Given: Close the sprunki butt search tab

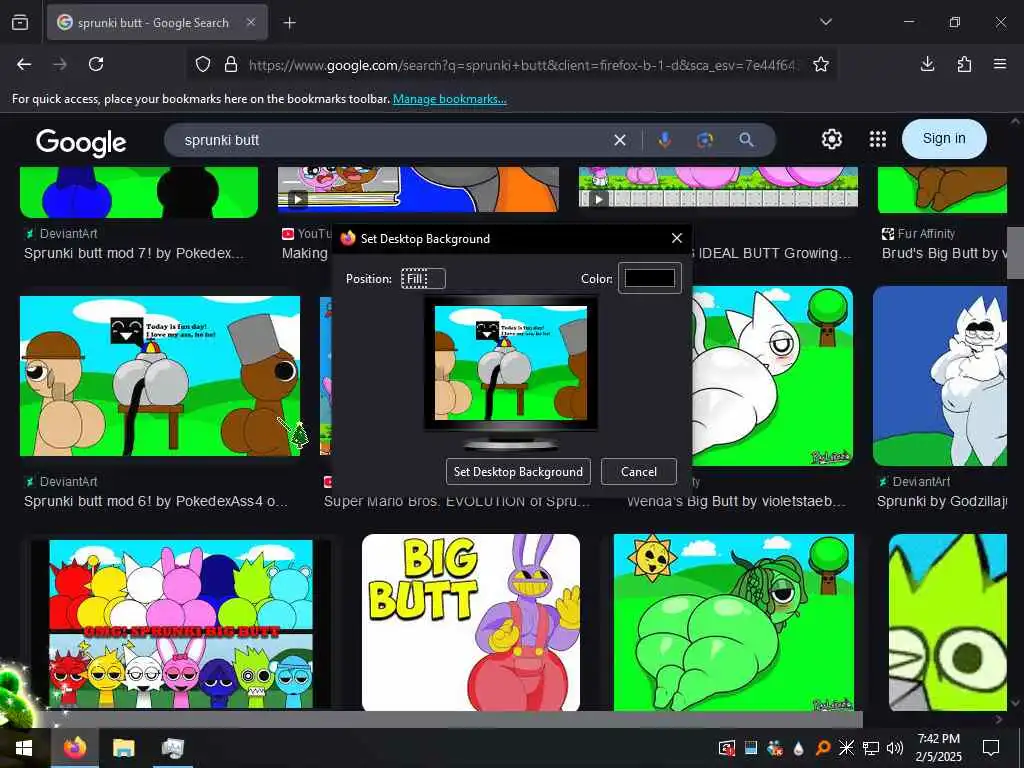Looking at the screenshot, I should 251,22.
